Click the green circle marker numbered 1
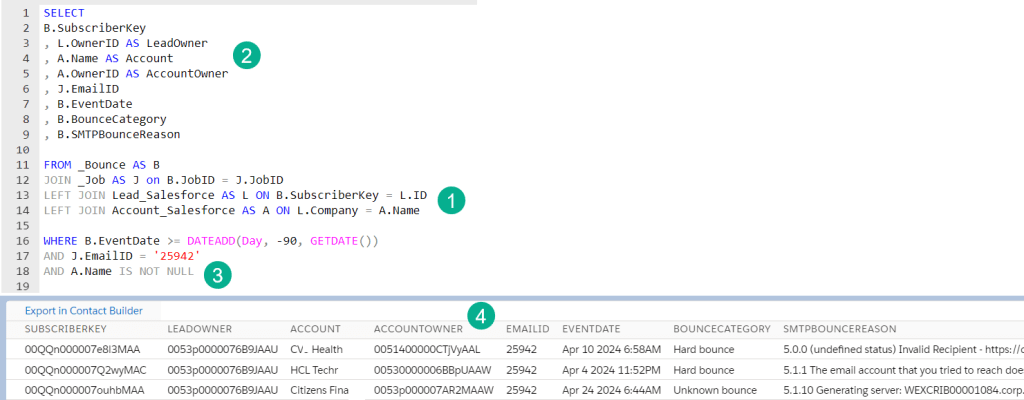This screenshot has height=400, width=1024. (x=453, y=199)
